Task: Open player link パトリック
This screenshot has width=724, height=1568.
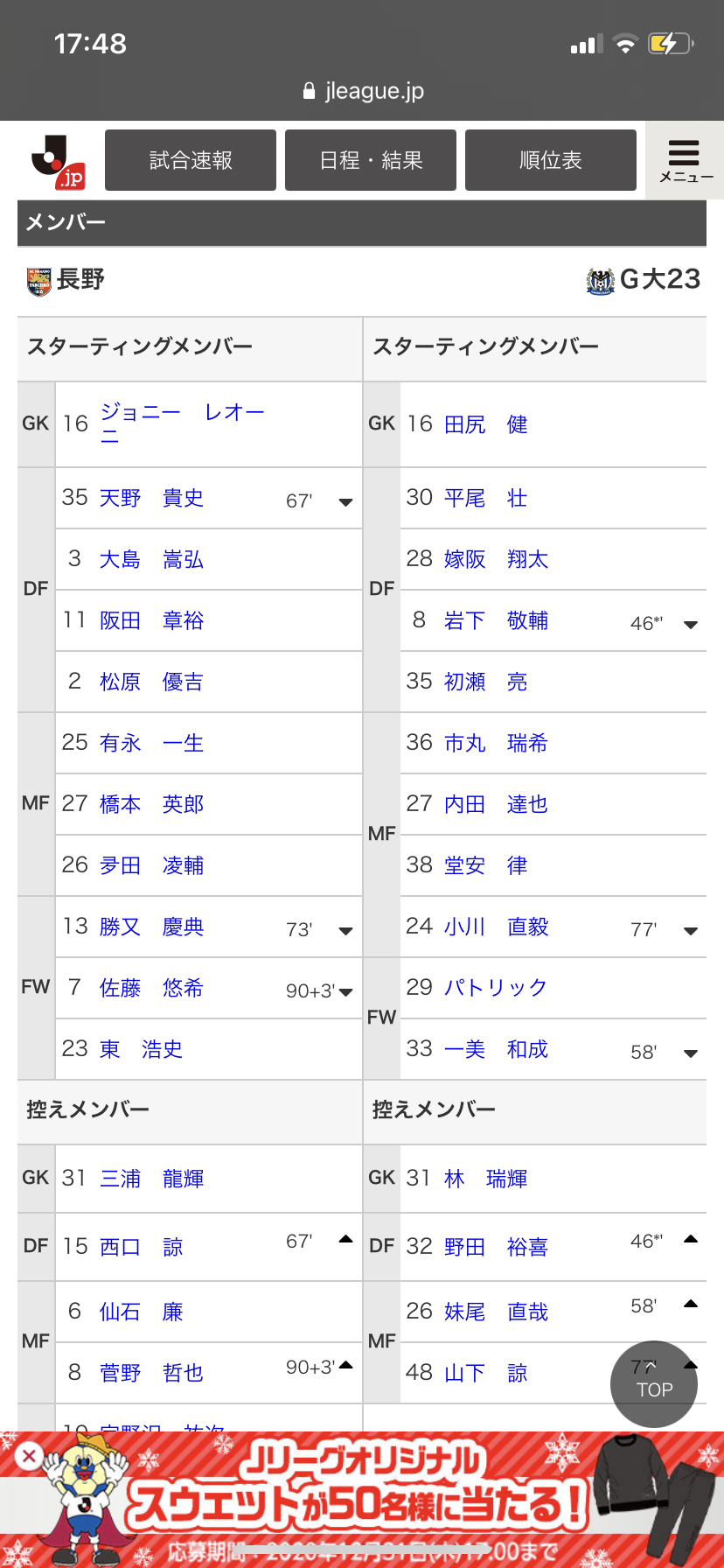Action: (x=495, y=988)
